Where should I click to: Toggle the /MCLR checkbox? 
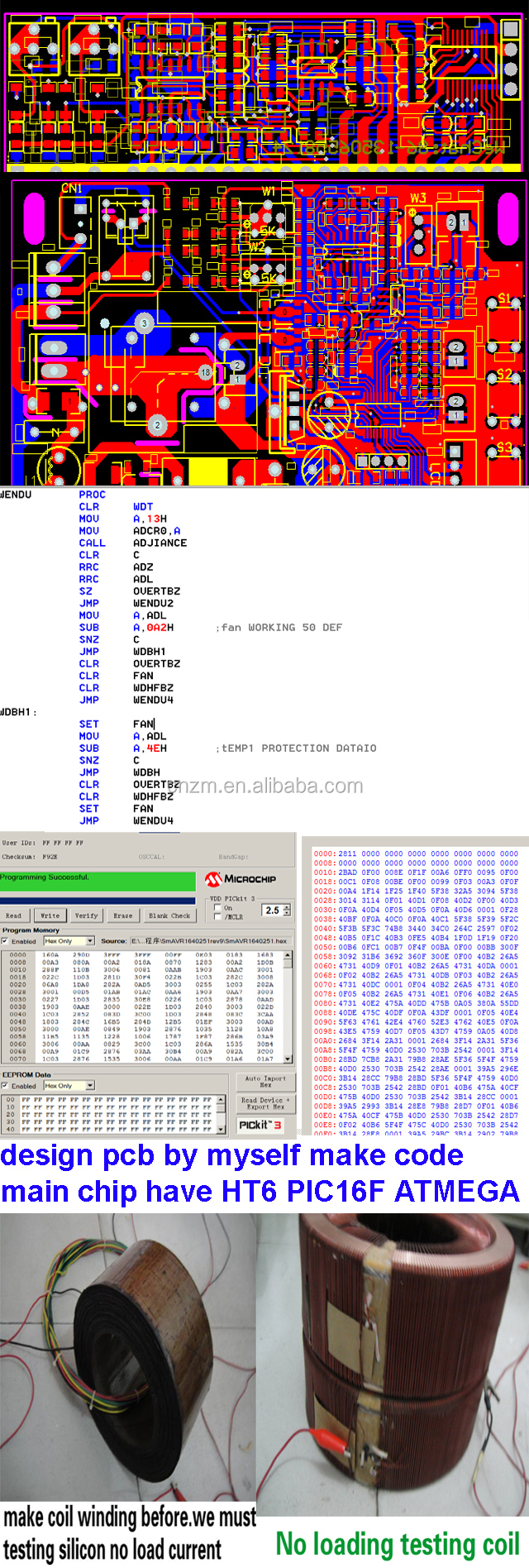[218, 916]
